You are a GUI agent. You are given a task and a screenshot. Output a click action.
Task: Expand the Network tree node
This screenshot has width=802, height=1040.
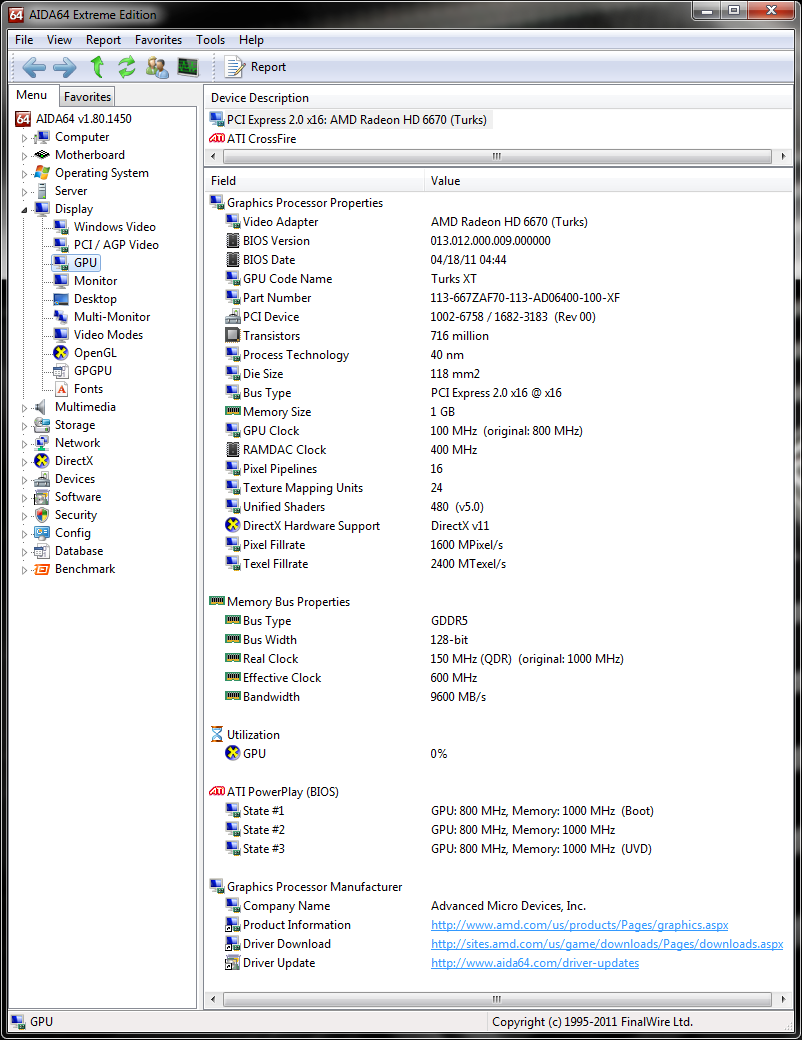[x=25, y=444]
